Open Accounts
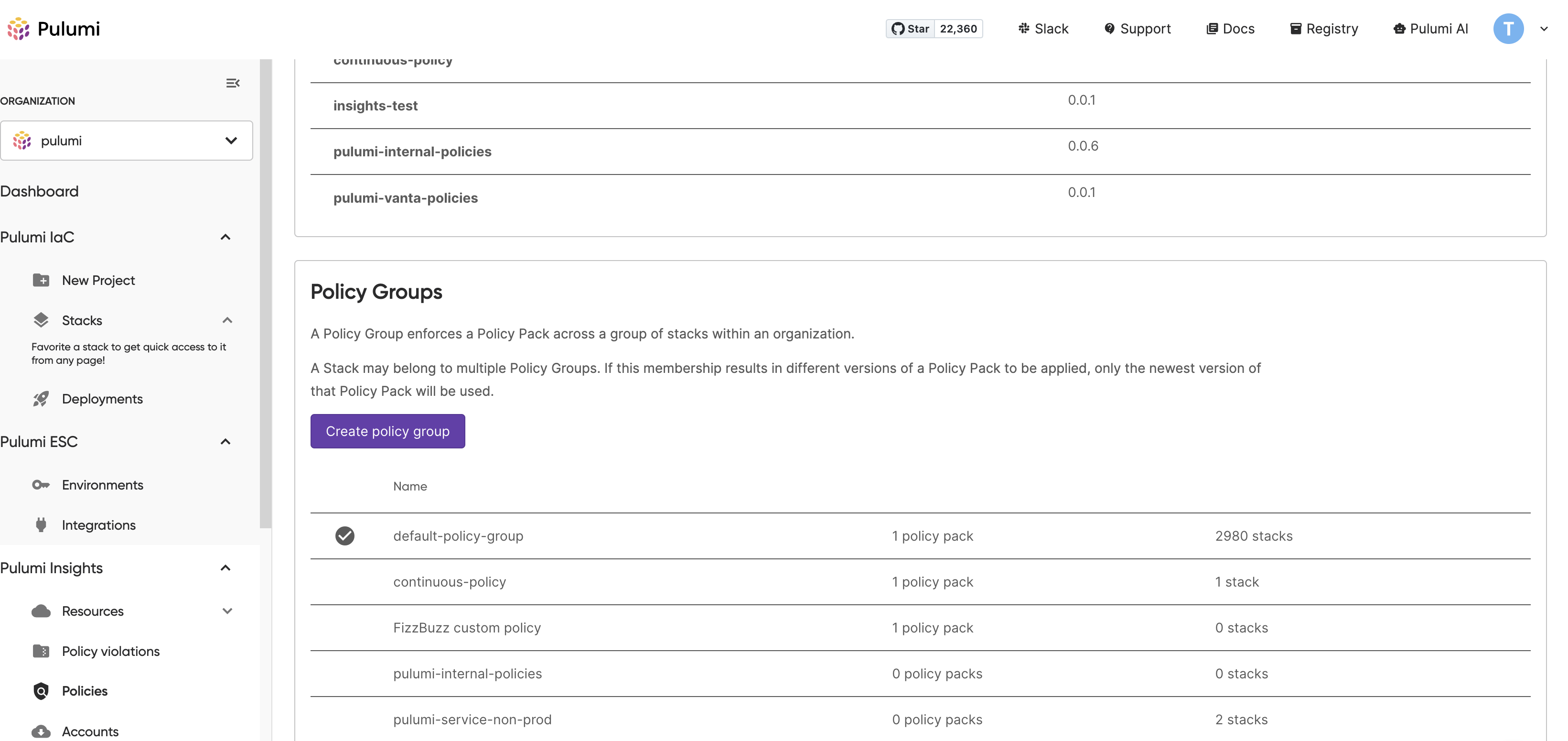The width and height of the screenshot is (1568, 741). (90, 731)
